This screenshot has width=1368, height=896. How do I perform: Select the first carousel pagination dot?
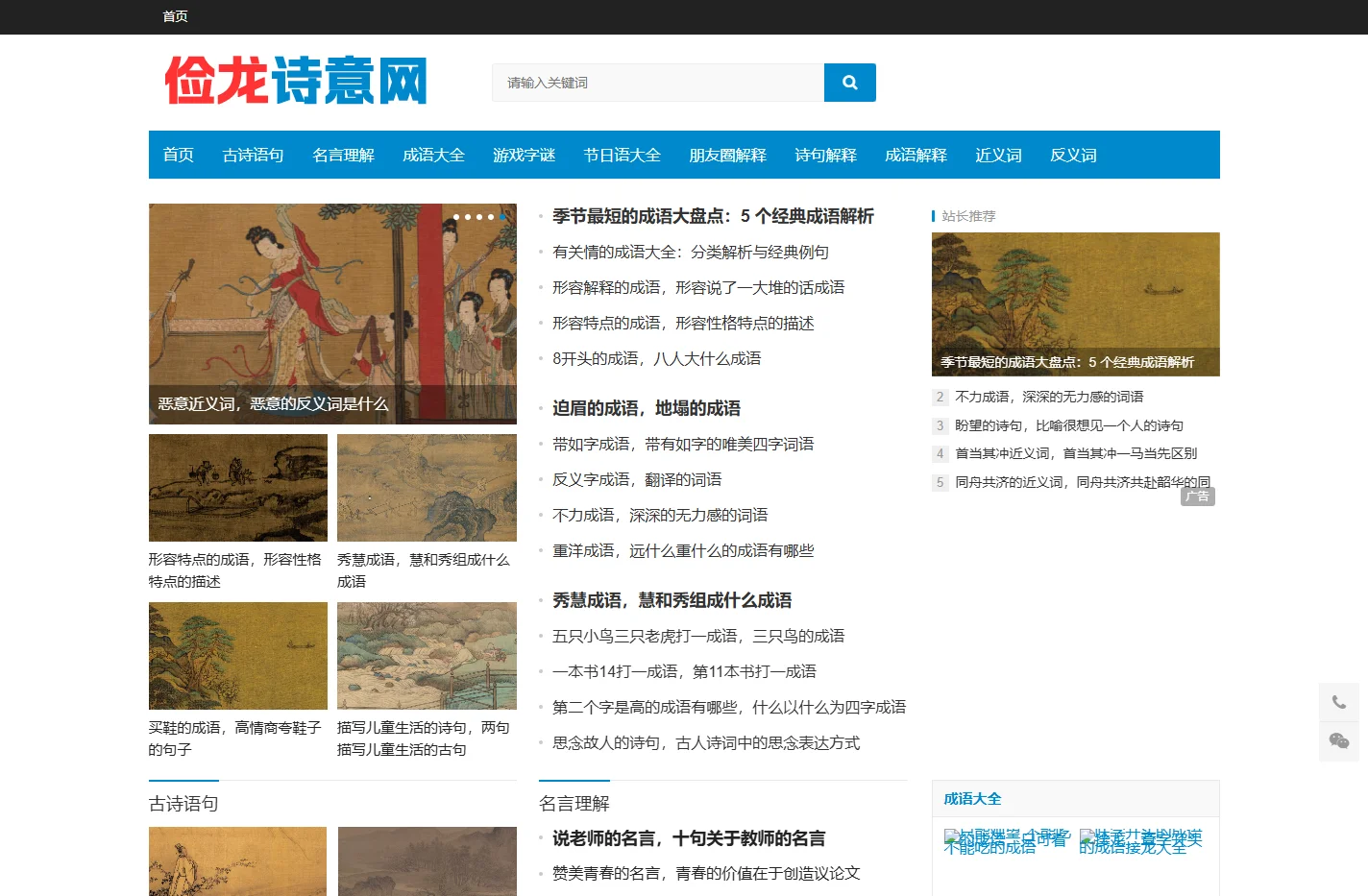[x=456, y=217]
